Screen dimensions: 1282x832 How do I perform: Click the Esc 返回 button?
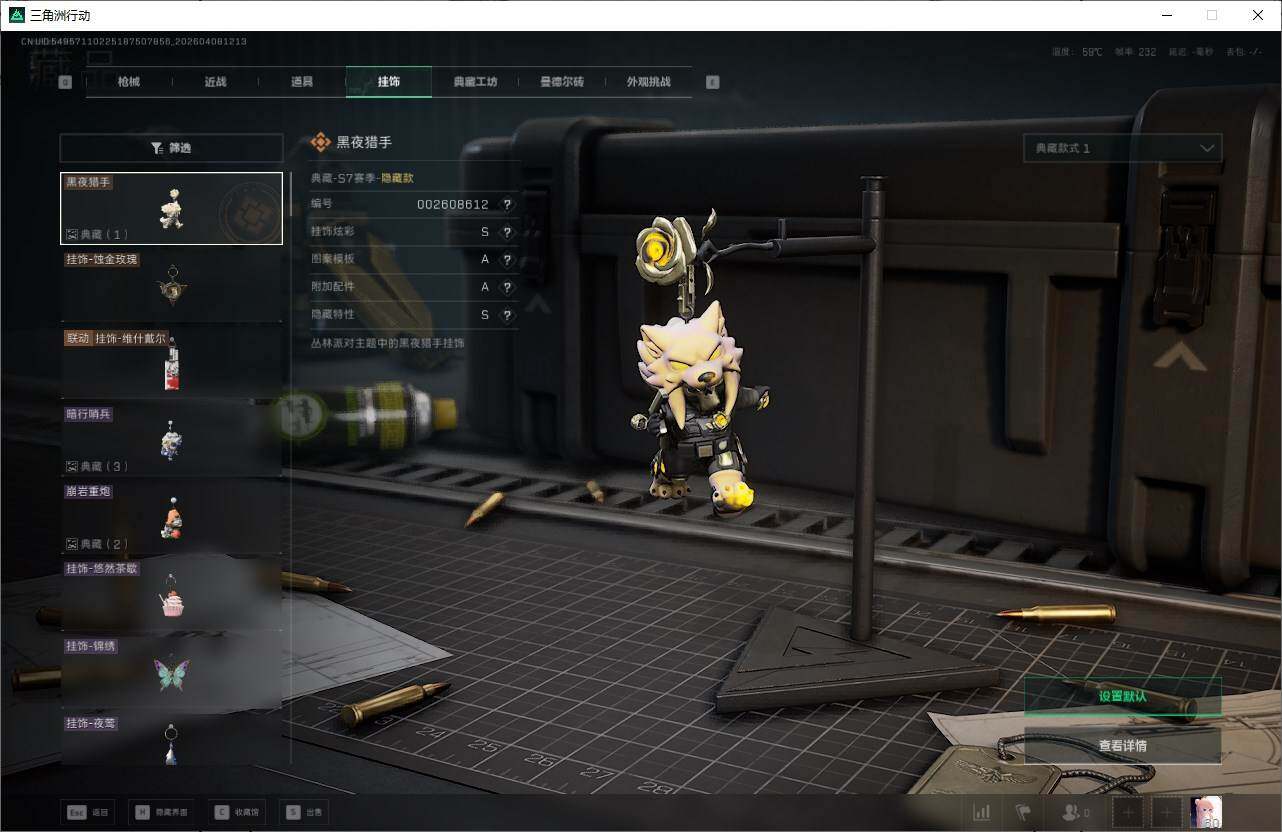coord(87,812)
